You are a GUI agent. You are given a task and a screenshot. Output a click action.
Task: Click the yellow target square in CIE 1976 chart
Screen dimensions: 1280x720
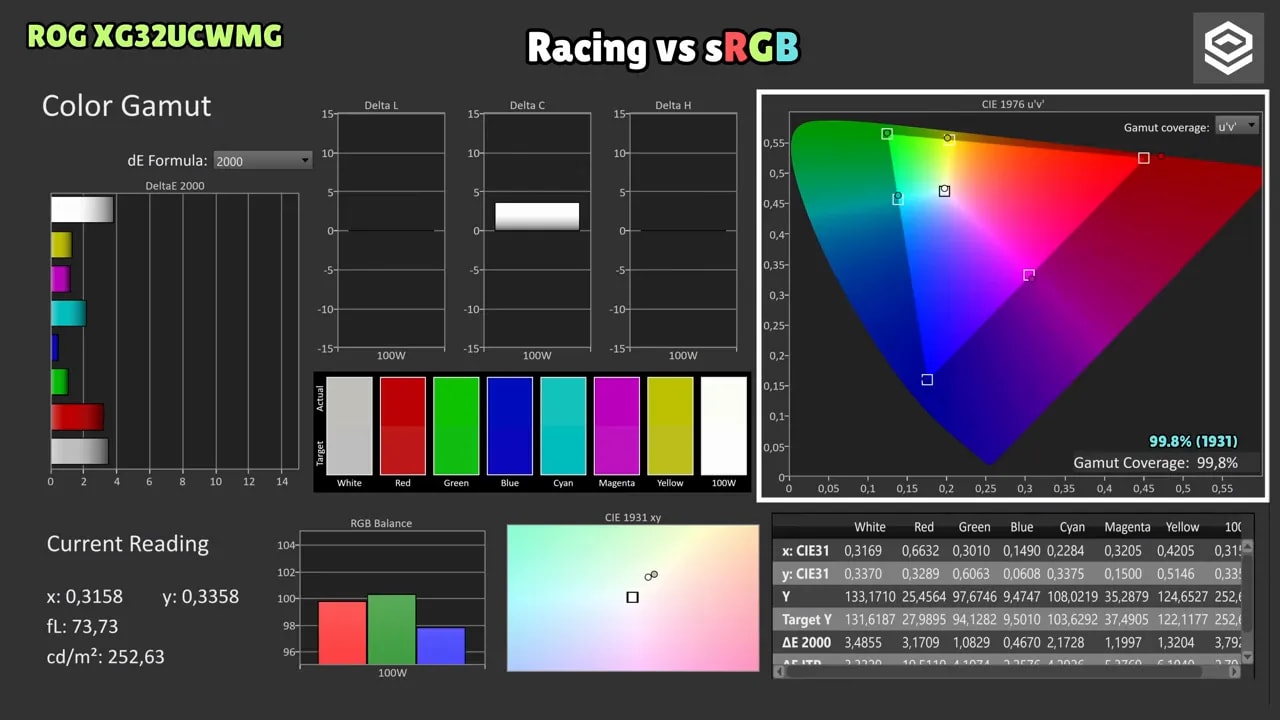949,140
